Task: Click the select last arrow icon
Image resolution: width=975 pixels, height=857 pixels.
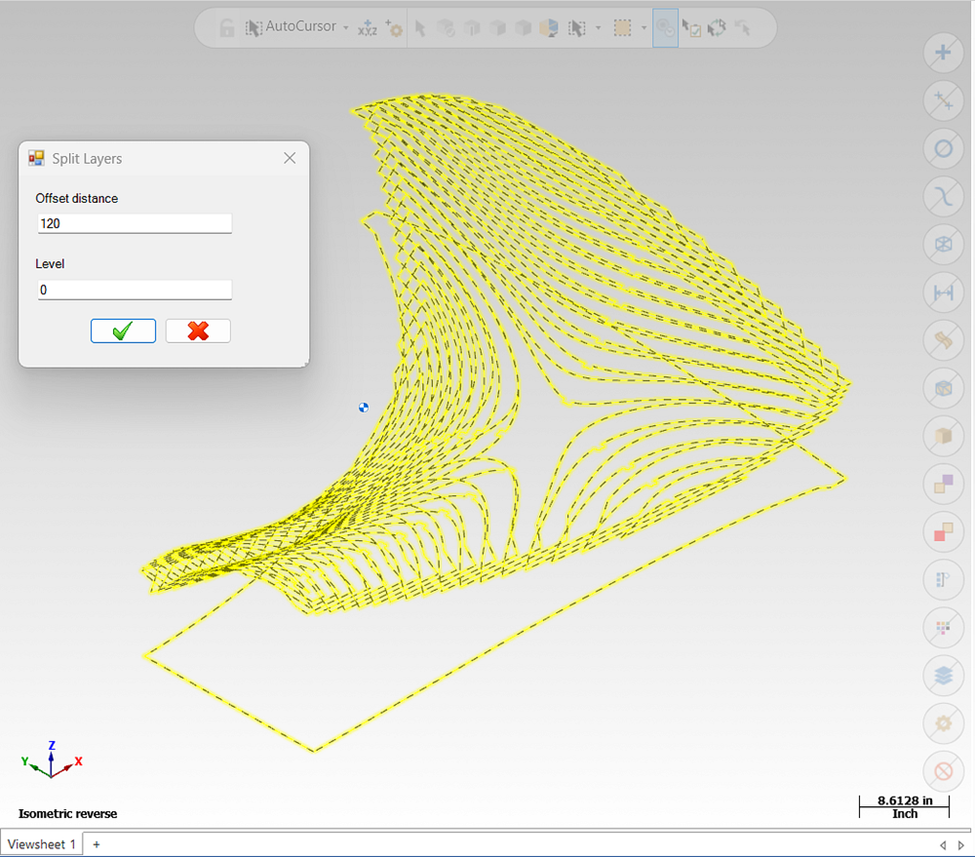Action: 743,28
